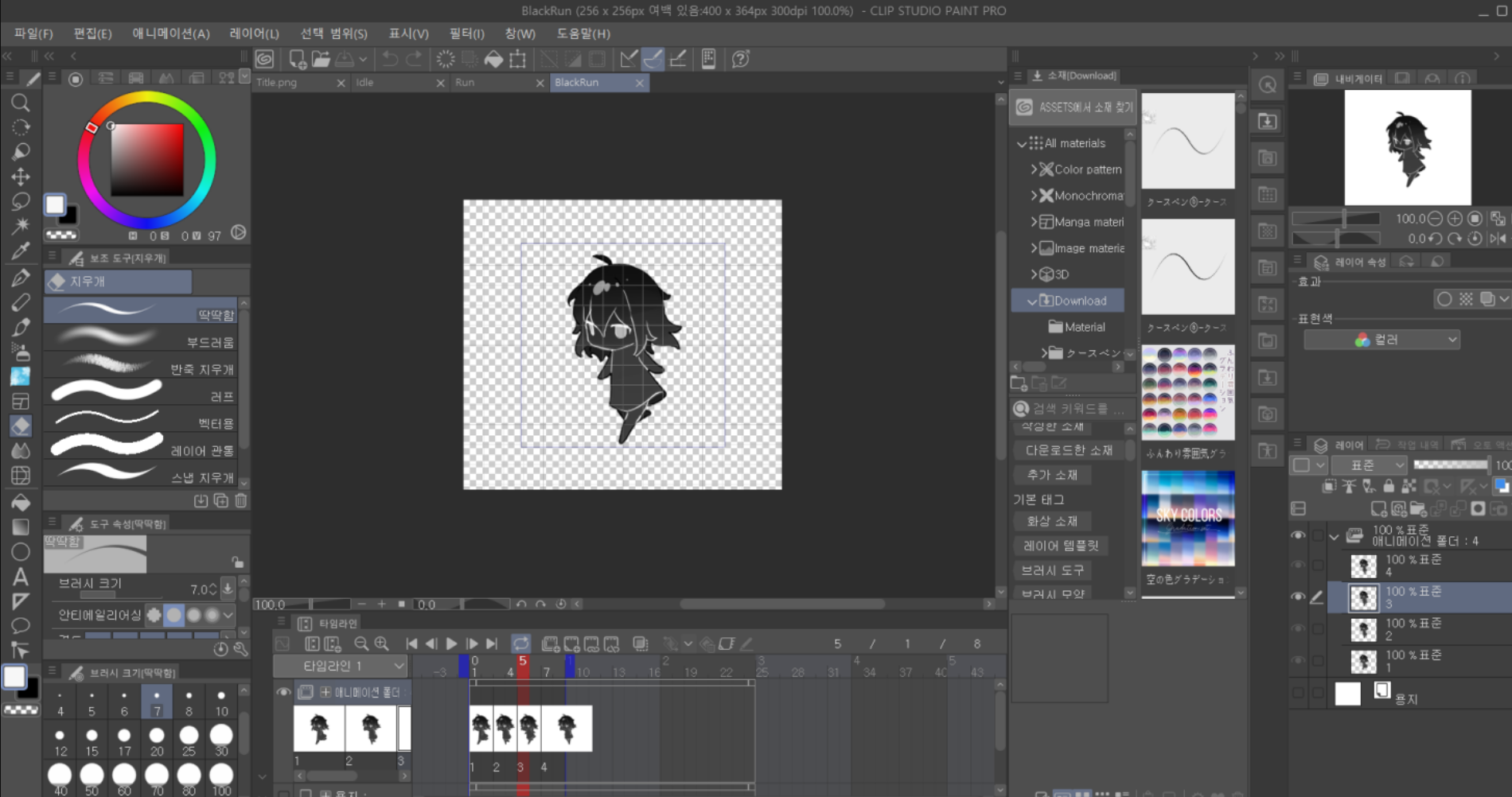
Task: Select the Move layer tool
Action: click(21, 177)
